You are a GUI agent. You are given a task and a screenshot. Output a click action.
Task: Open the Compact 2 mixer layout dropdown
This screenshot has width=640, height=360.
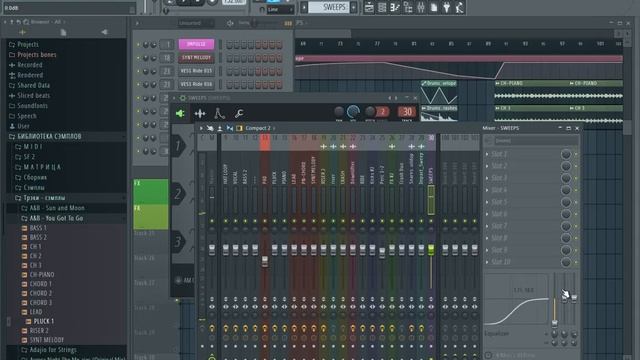pos(260,128)
